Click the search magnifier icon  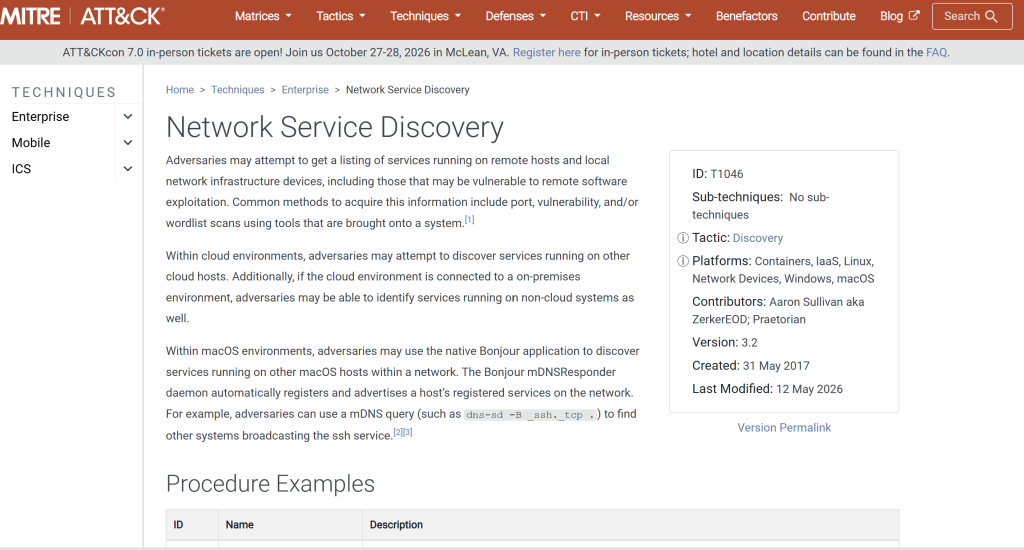[x=991, y=16]
